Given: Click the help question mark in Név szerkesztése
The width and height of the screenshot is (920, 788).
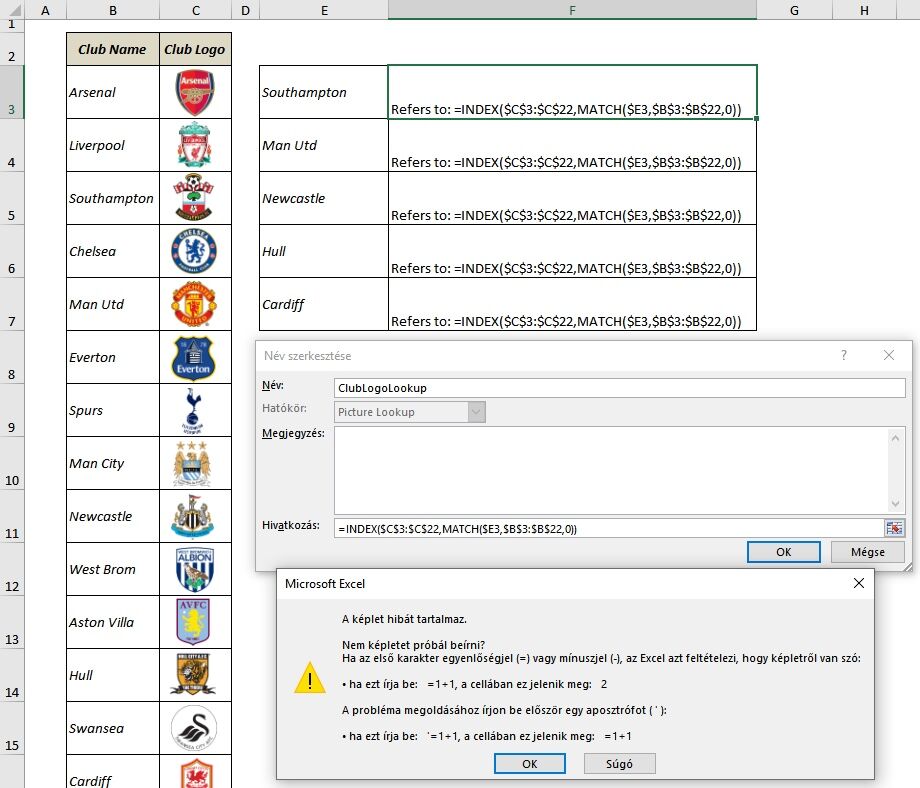Looking at the screenshot, I should click(844, 355).
